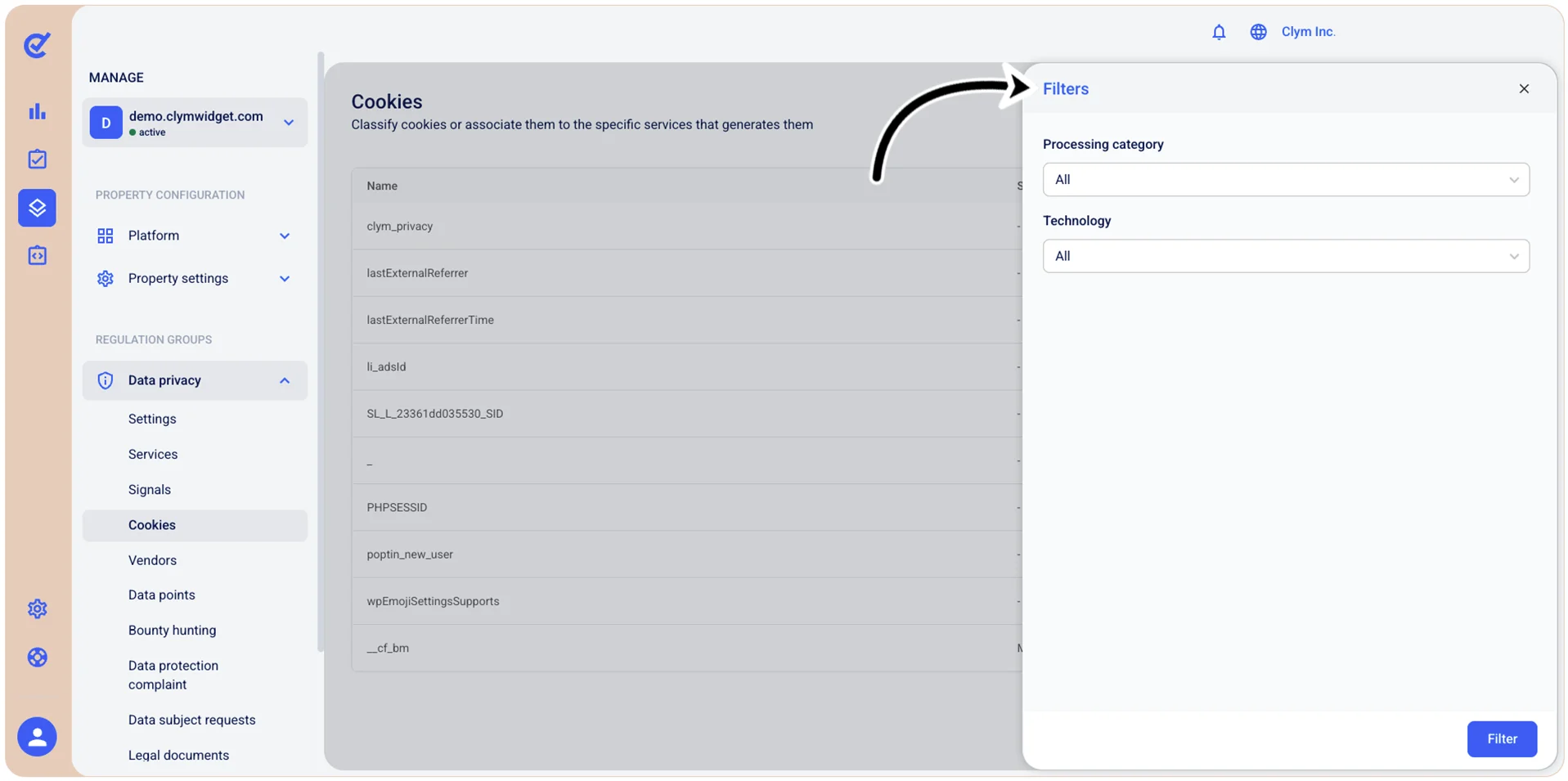The image size is (1568, 781).
Task: Open the analytics bar chart icon
Action: (37, 111)
